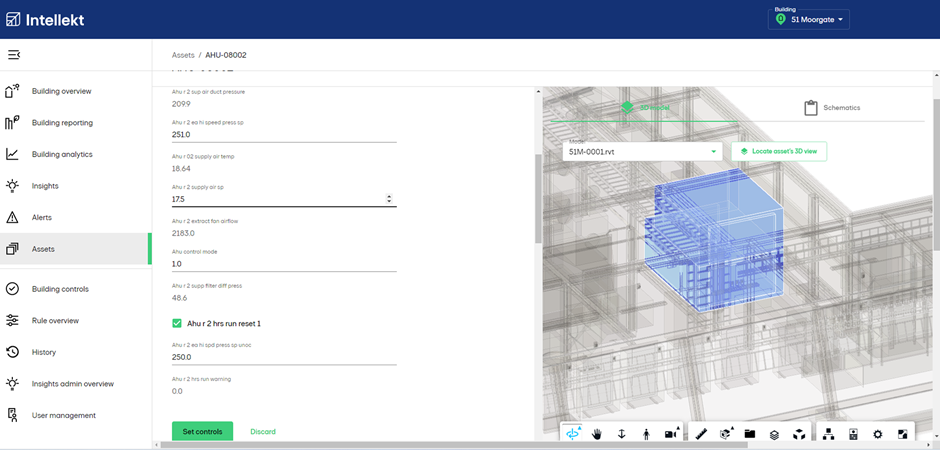Uncheck Ahu r 2 hrs run reset 1

[177, 324]
